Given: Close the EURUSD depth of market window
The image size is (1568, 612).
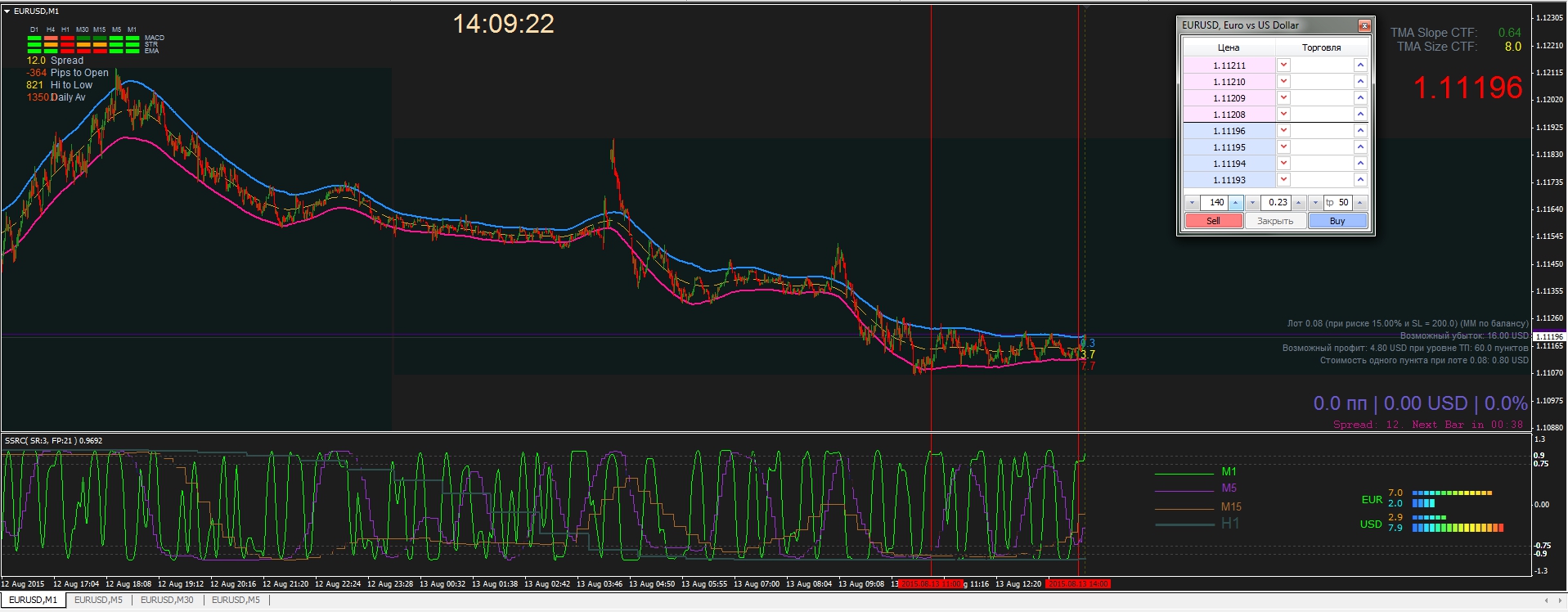Looking at the screenshot, I should coord(1364,25).
